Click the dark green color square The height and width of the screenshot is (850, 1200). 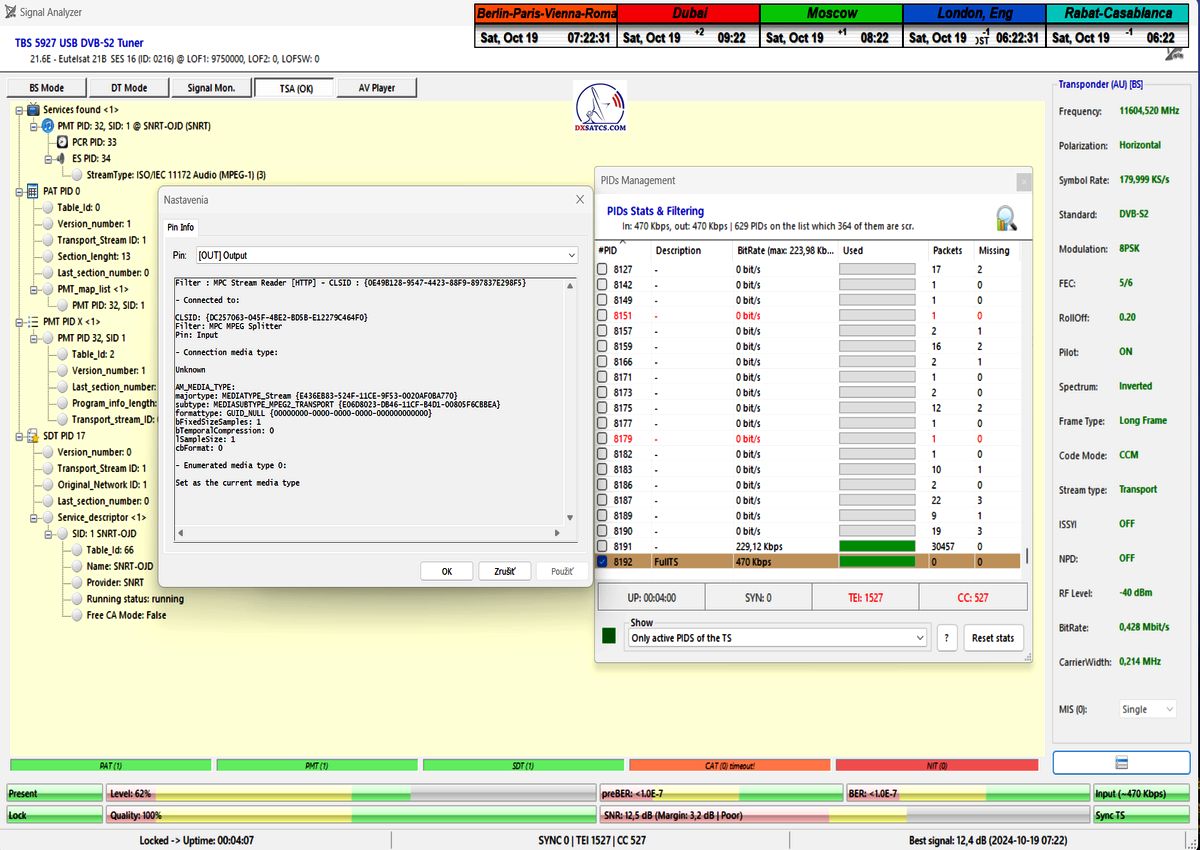click(x=610, y=636)
